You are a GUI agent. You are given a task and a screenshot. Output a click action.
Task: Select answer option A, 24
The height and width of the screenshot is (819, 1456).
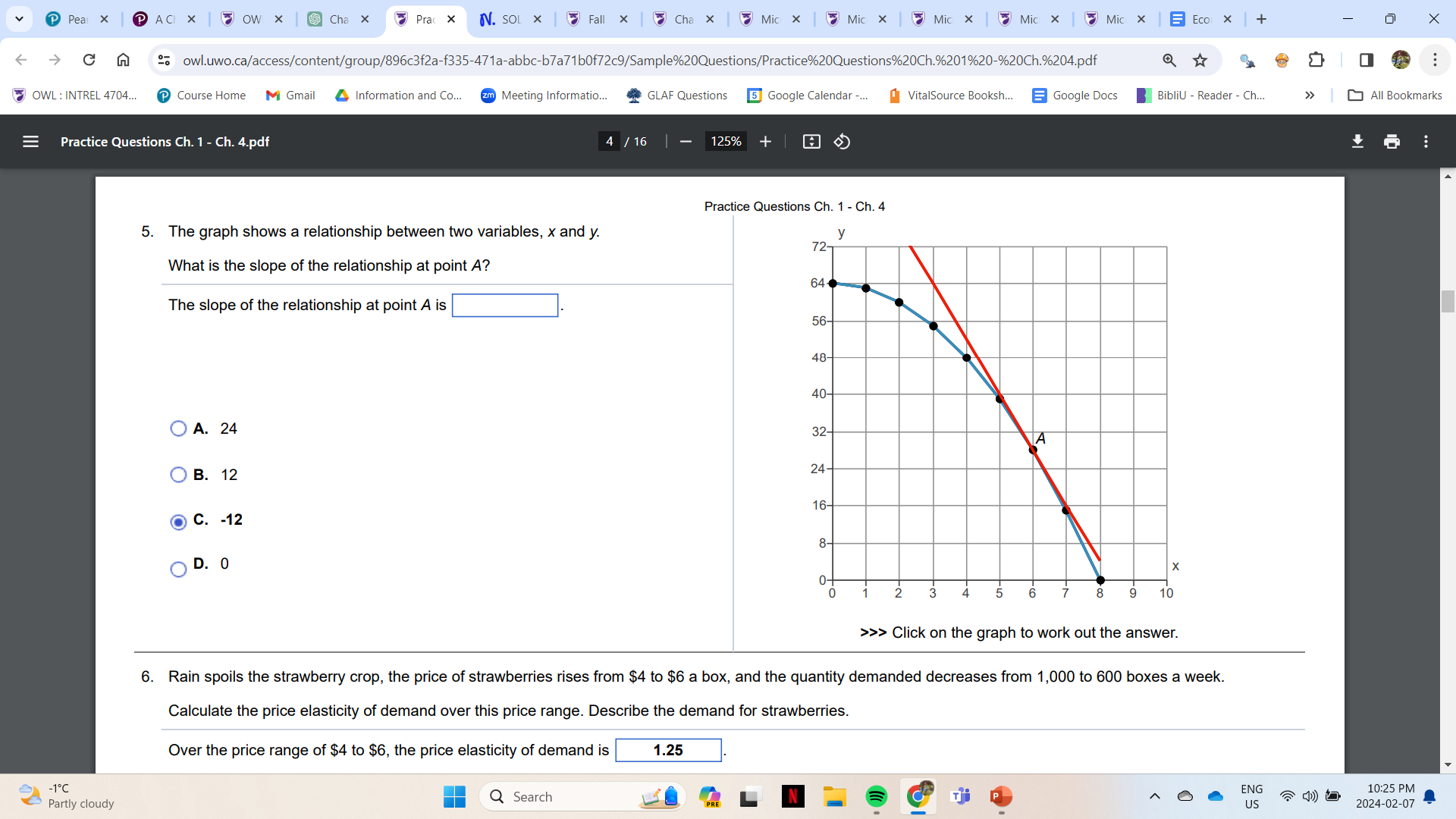pyautogui.click(x=178, y=428)
